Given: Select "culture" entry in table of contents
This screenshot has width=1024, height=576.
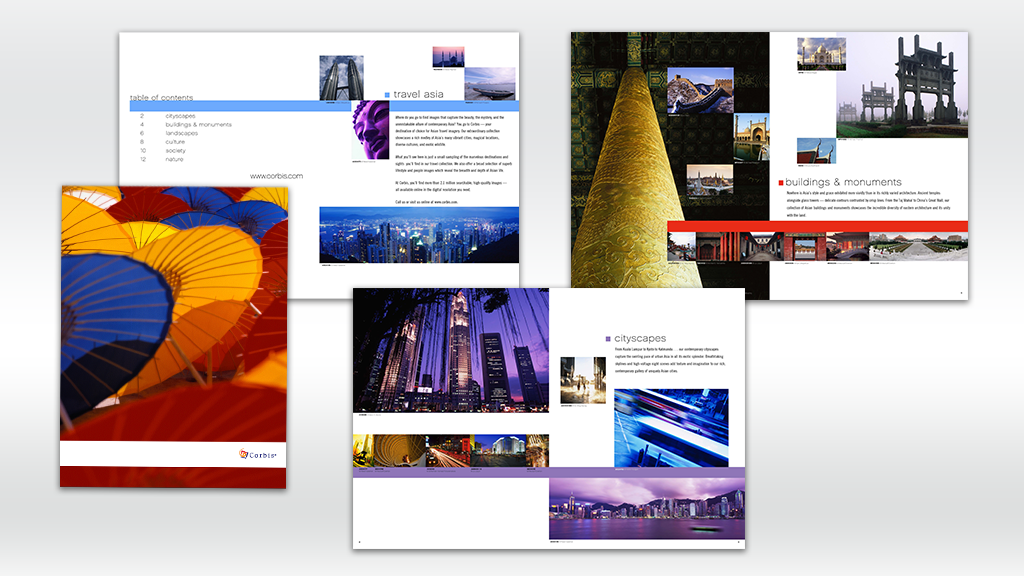Looking at the screenshot, I should (x=174, y=142).
